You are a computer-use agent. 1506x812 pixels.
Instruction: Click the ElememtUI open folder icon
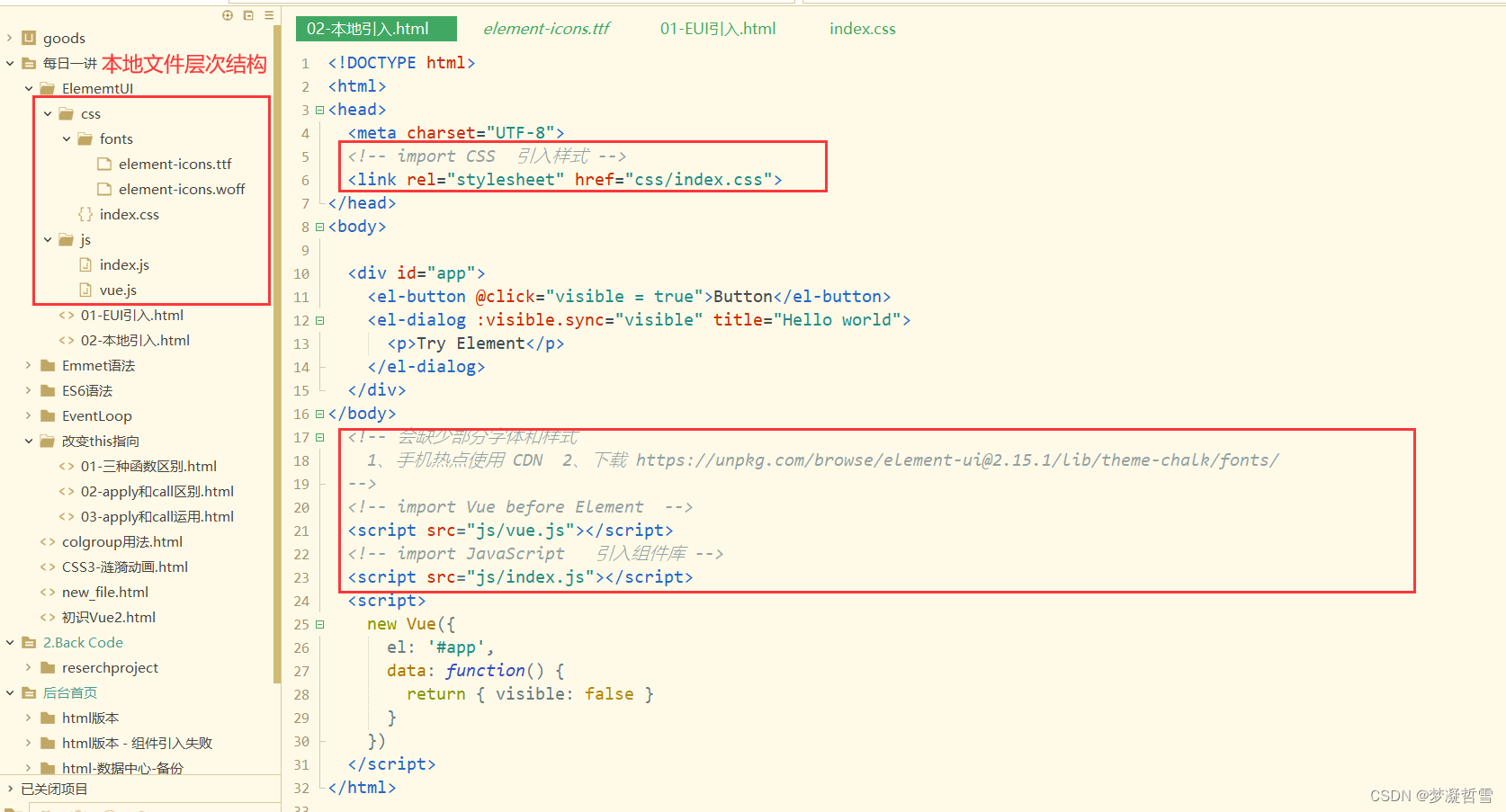tap(48, 88)
